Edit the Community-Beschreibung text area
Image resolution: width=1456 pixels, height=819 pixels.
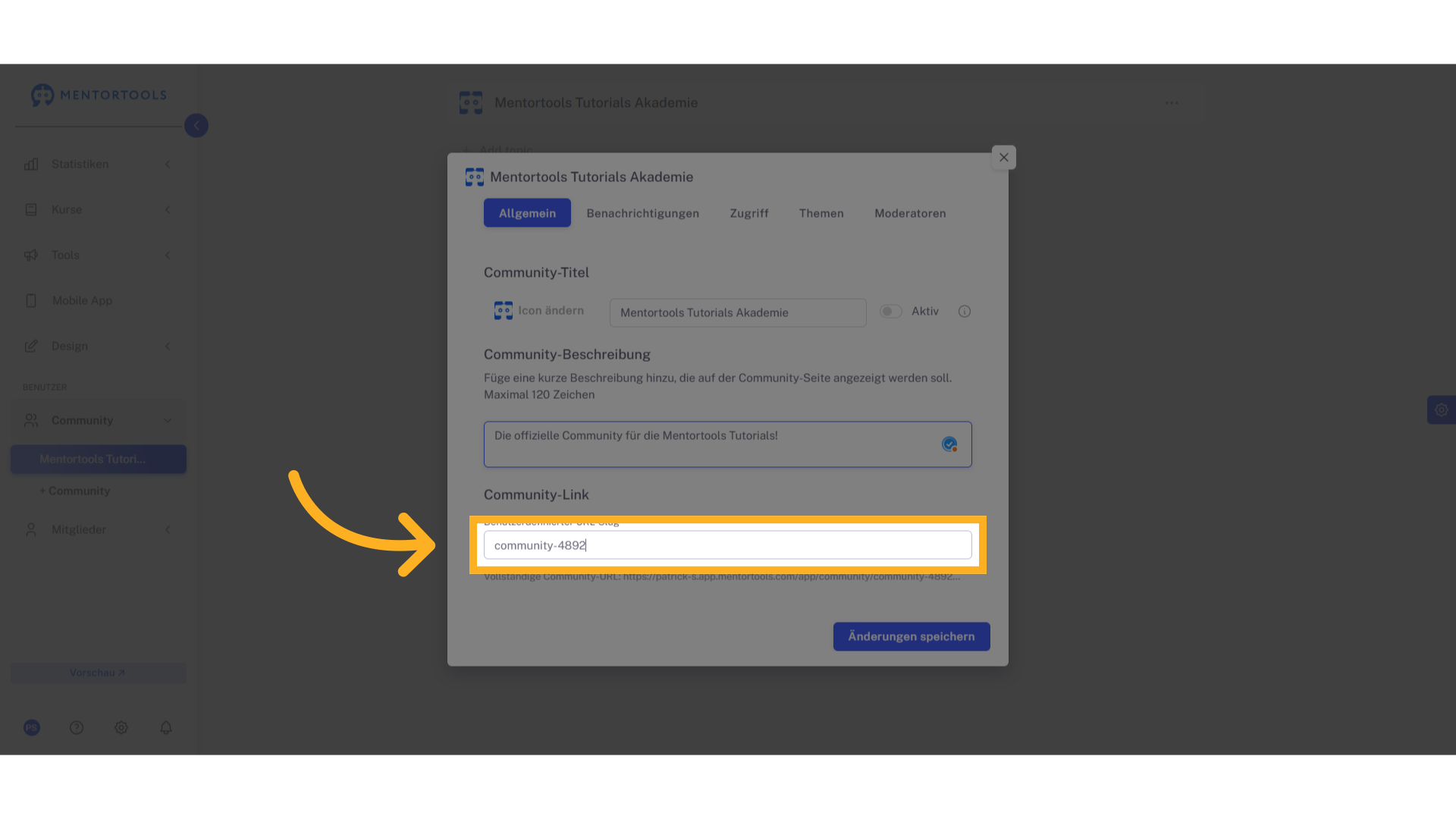728,444
